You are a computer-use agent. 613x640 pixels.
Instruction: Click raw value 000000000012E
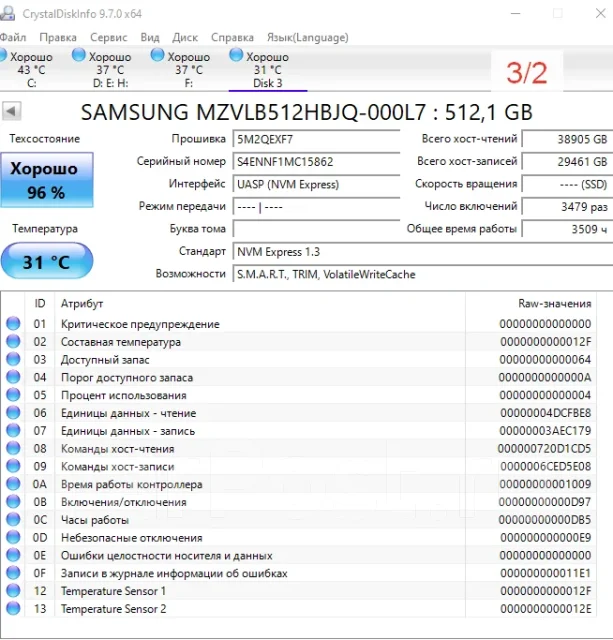pyautogui.click(x=546, y=609)
